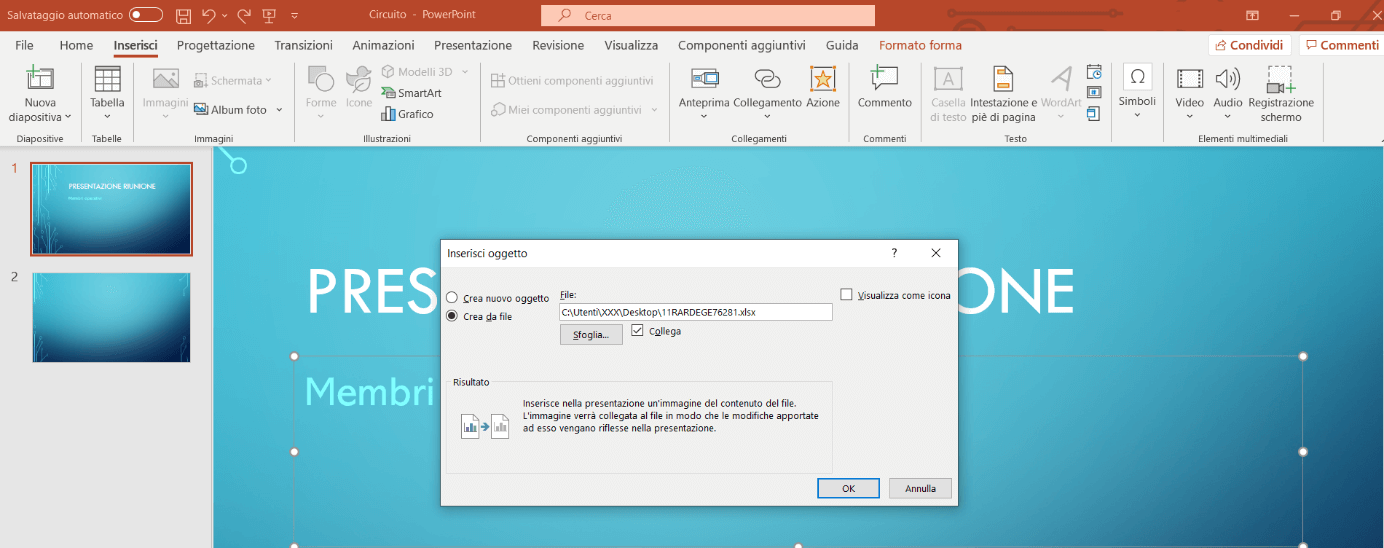This screenshot has width=1384, height=548.
Task: Click the dialog help question mark
Action: [x=894, y=253]
